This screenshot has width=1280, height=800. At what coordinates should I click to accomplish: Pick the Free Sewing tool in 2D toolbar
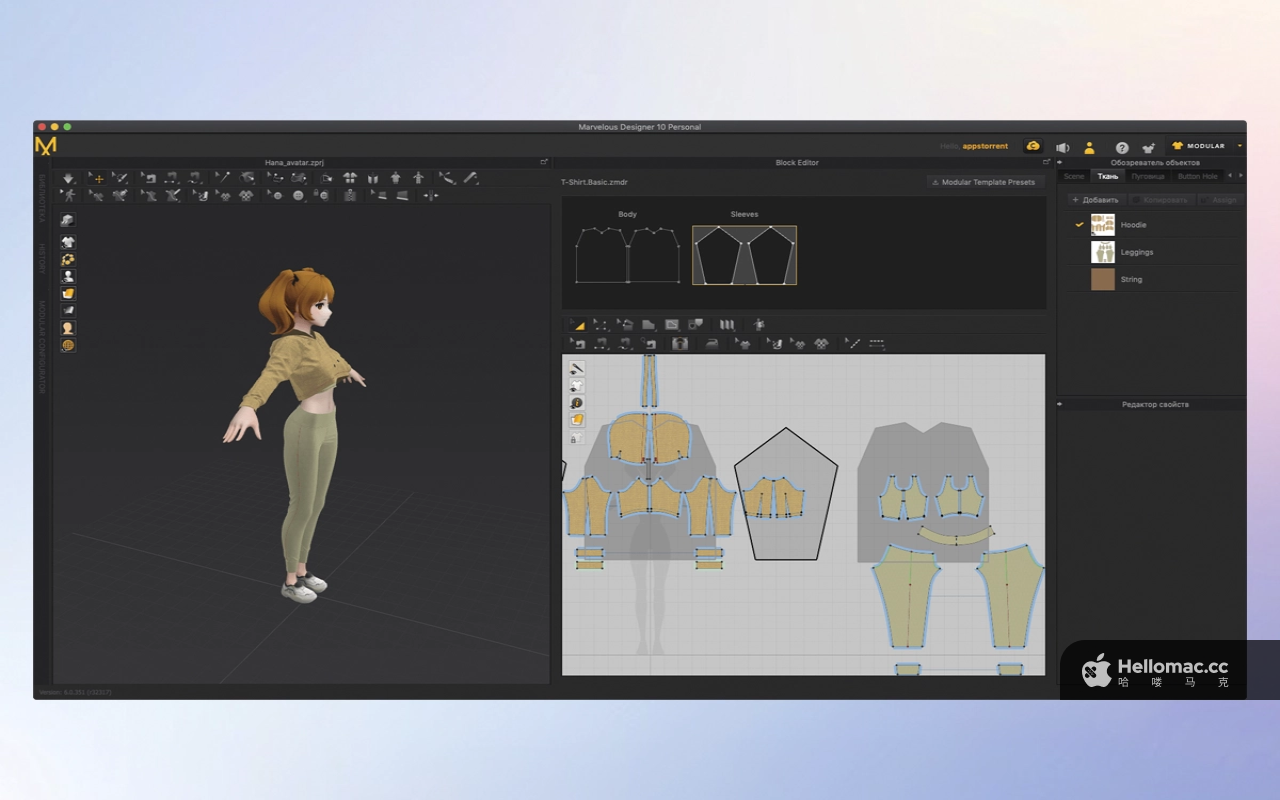click(625, 343)
